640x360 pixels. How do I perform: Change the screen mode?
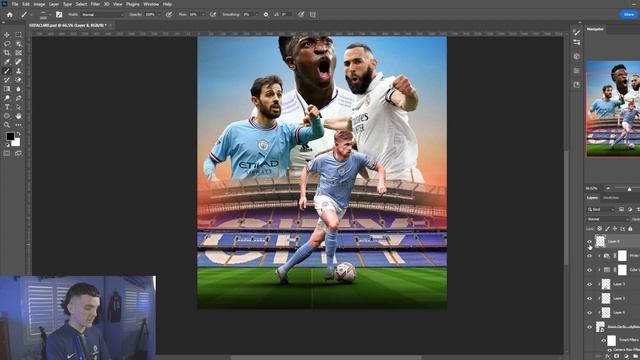[18, 153]
